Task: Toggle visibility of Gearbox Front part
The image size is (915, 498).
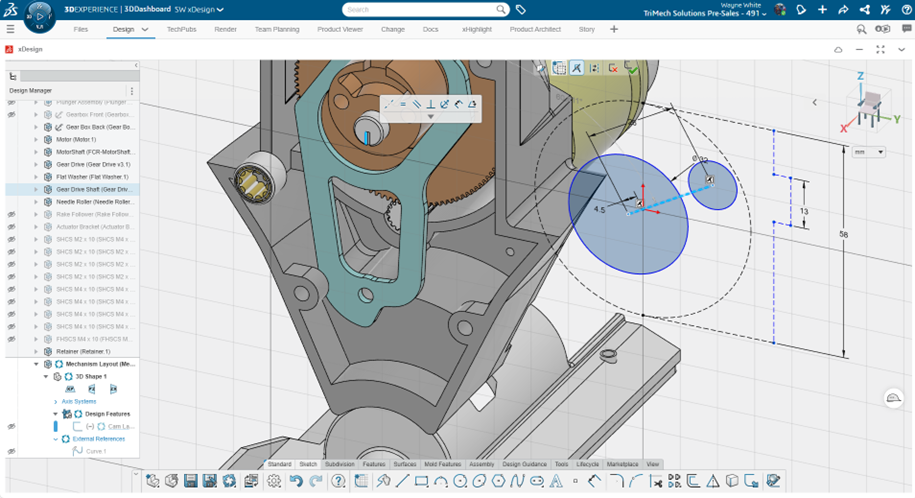Action: 12,115
